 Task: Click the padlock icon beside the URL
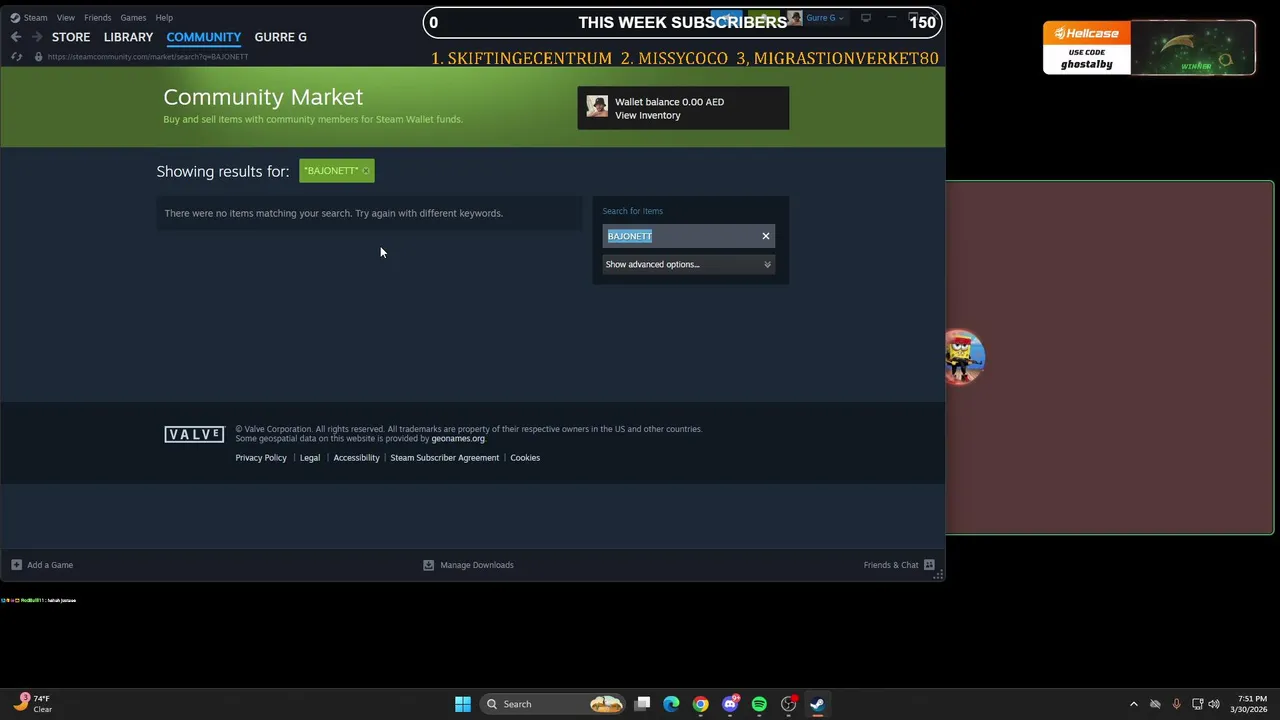click(39, 57)
